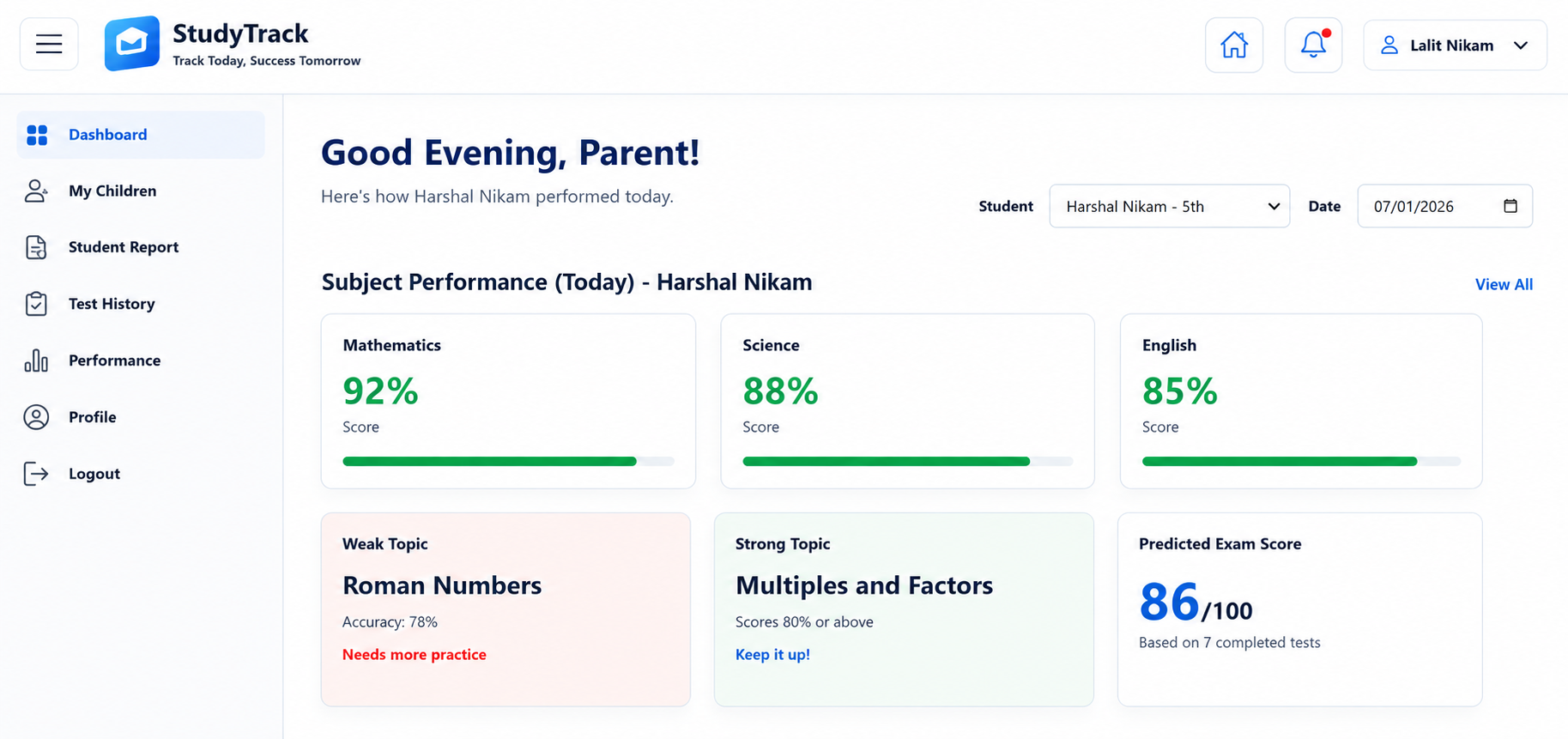This screenshot has width=1568, height=739.
Task: Click Based on 7 completed tests
Action: [1229, 643]
